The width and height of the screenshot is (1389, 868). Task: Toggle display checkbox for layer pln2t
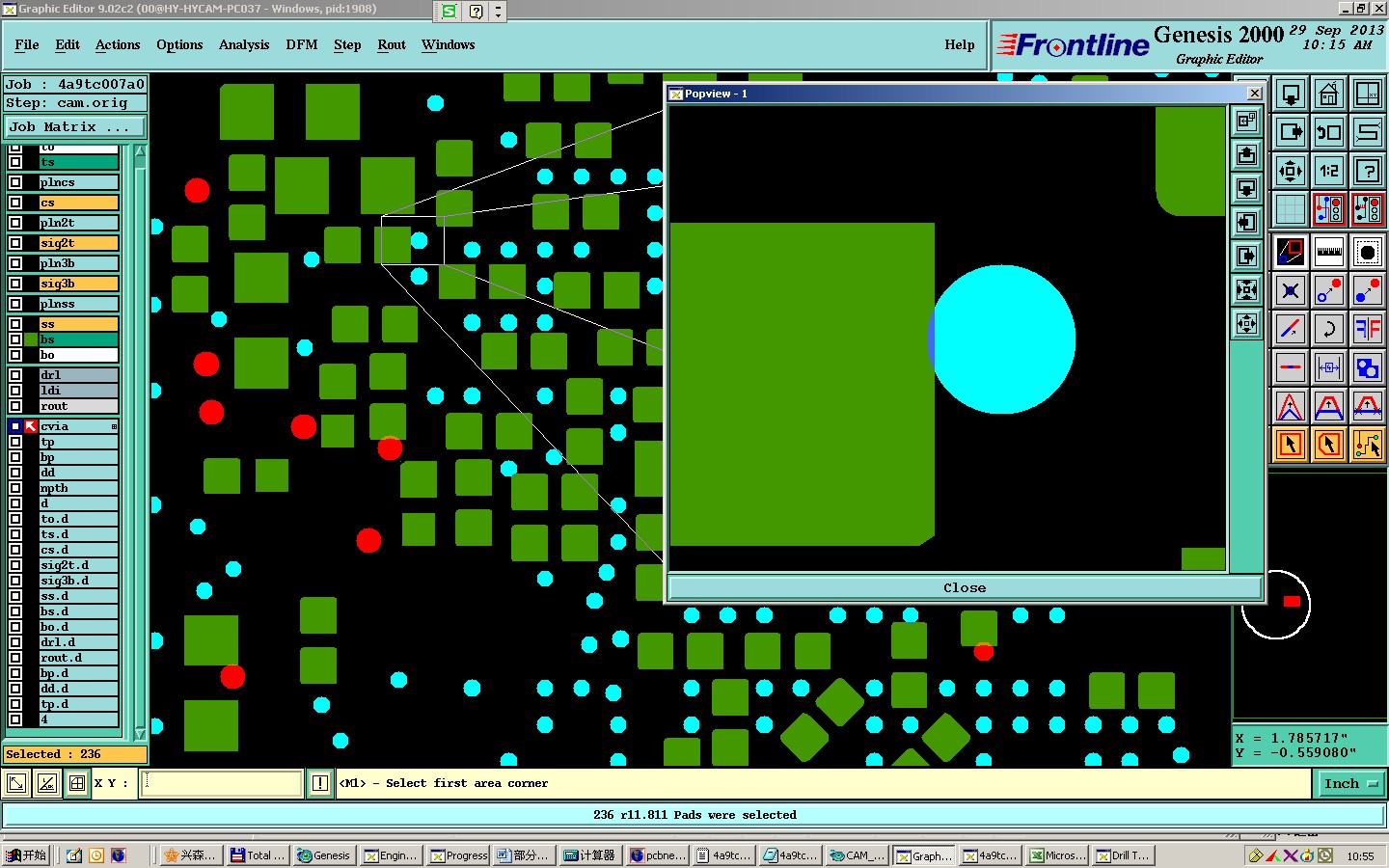(15, 223)
